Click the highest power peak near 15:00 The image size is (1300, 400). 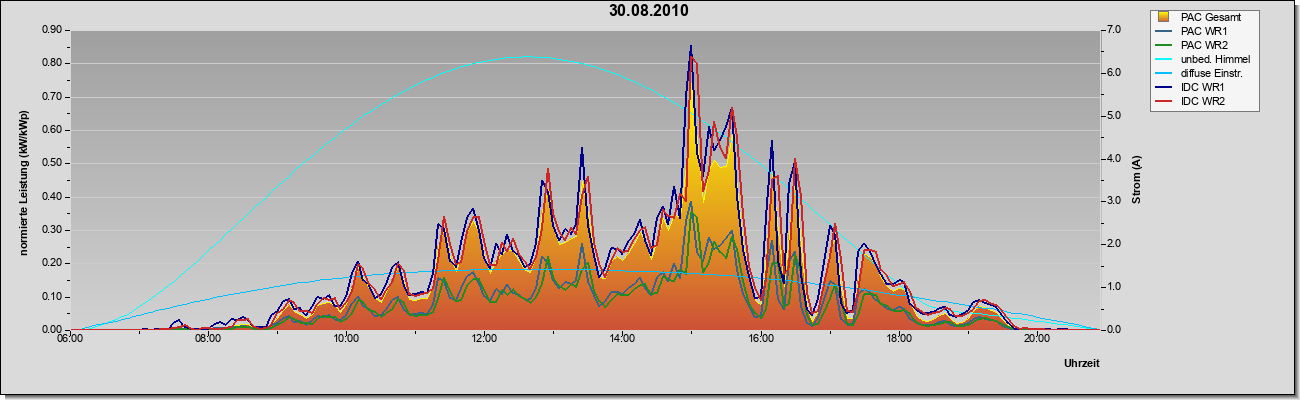click(690, 47)
